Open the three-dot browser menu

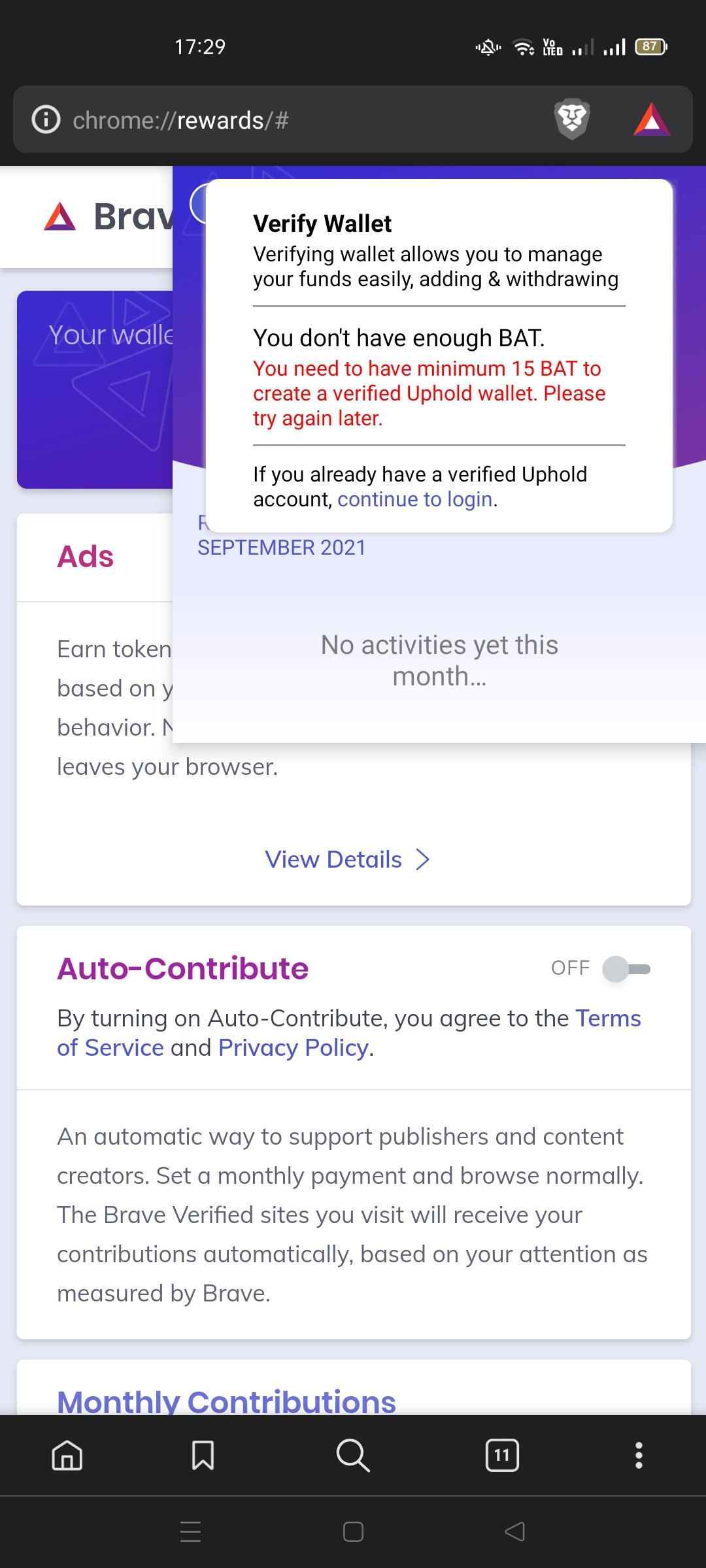coord(639,1456)
